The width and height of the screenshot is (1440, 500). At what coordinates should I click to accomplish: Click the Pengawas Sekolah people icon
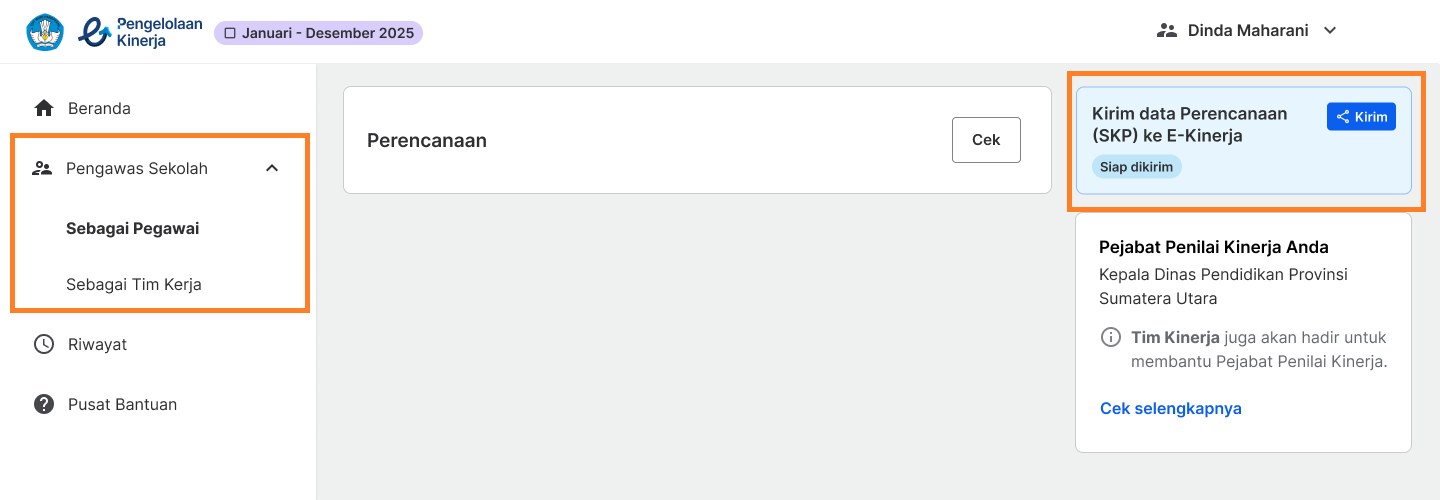click(42, 168)
